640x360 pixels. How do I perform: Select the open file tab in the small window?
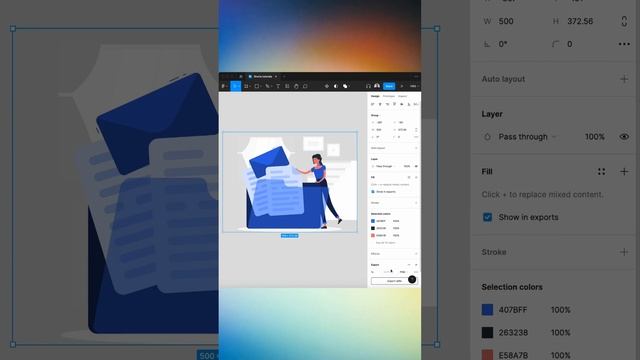(x=263, y=76)
